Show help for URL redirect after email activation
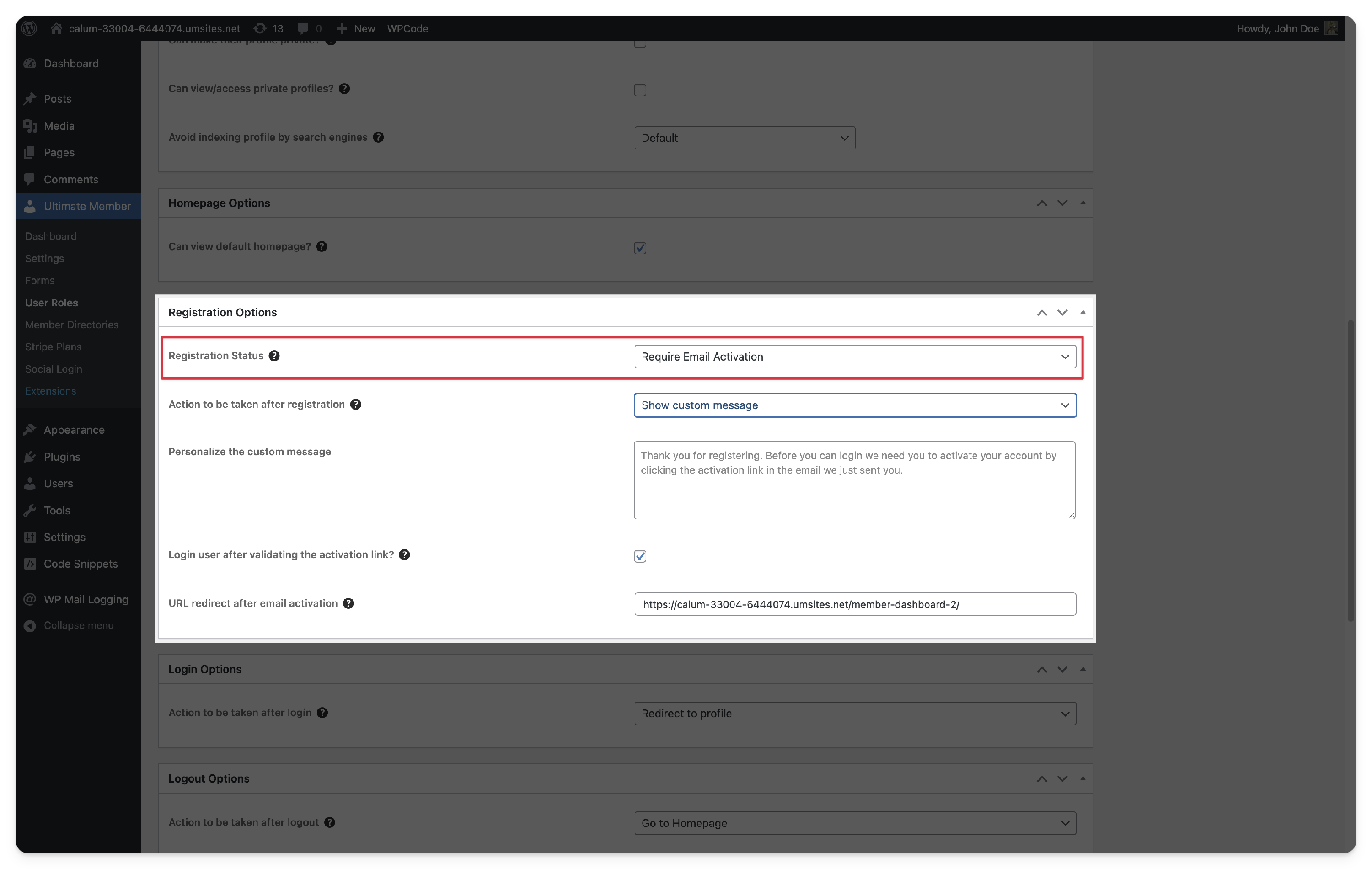Viewport: 1372px width, 869px height. [348, 603]
